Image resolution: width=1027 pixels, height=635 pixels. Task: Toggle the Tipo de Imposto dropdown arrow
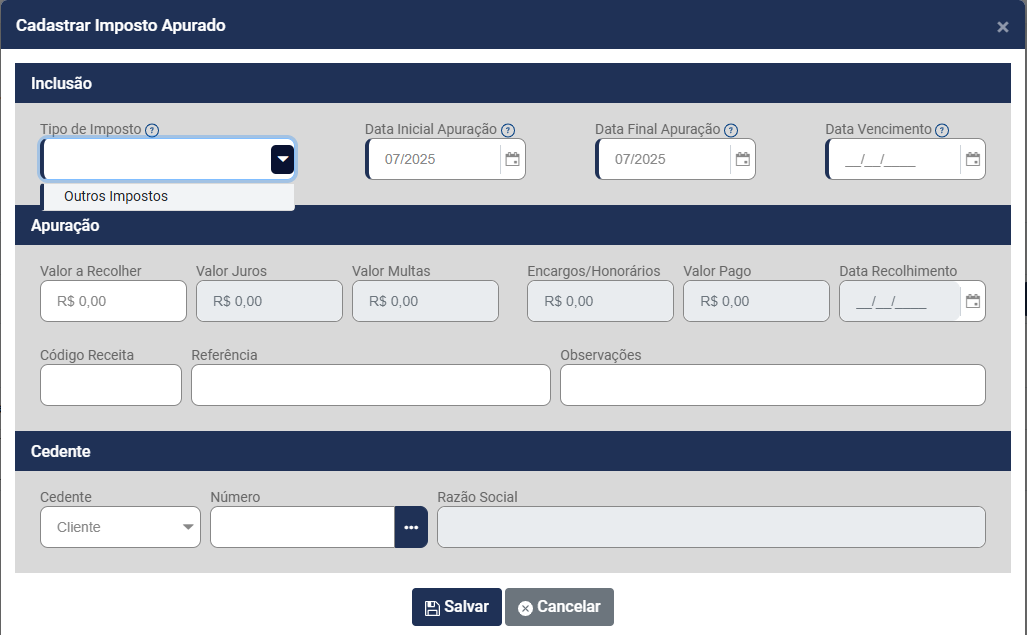tap(283, 159)
